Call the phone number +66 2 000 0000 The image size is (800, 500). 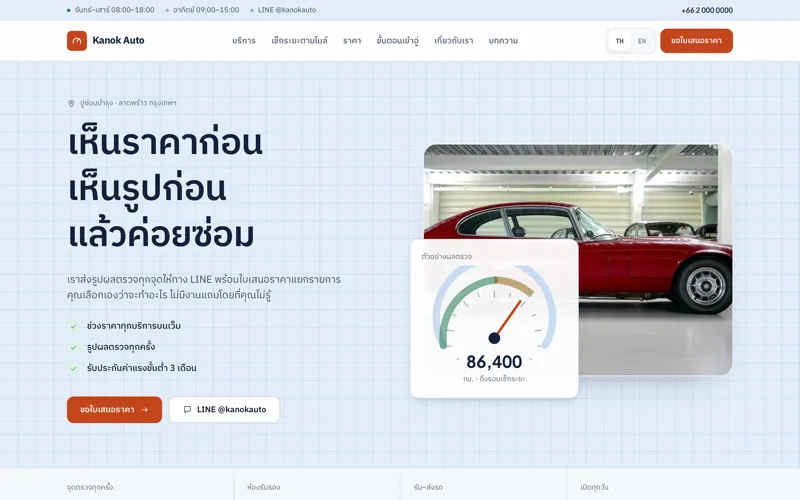(707, 10)
